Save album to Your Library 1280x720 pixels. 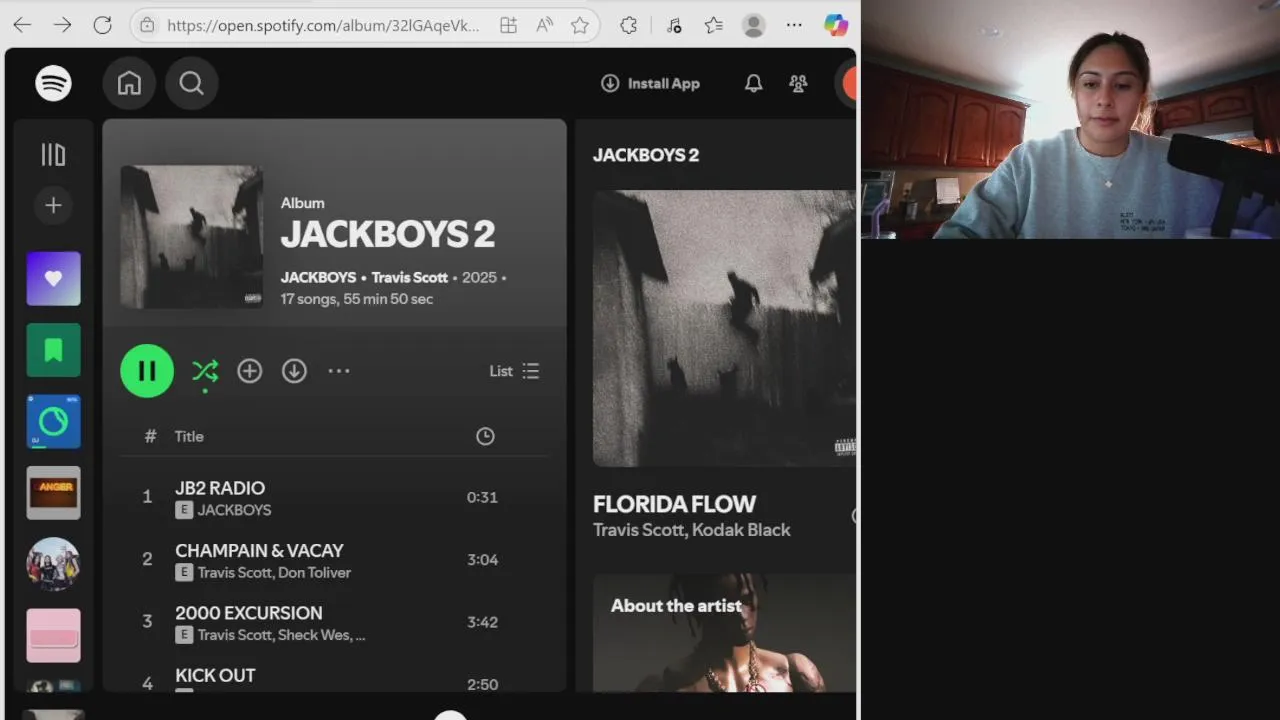point(249,371)
